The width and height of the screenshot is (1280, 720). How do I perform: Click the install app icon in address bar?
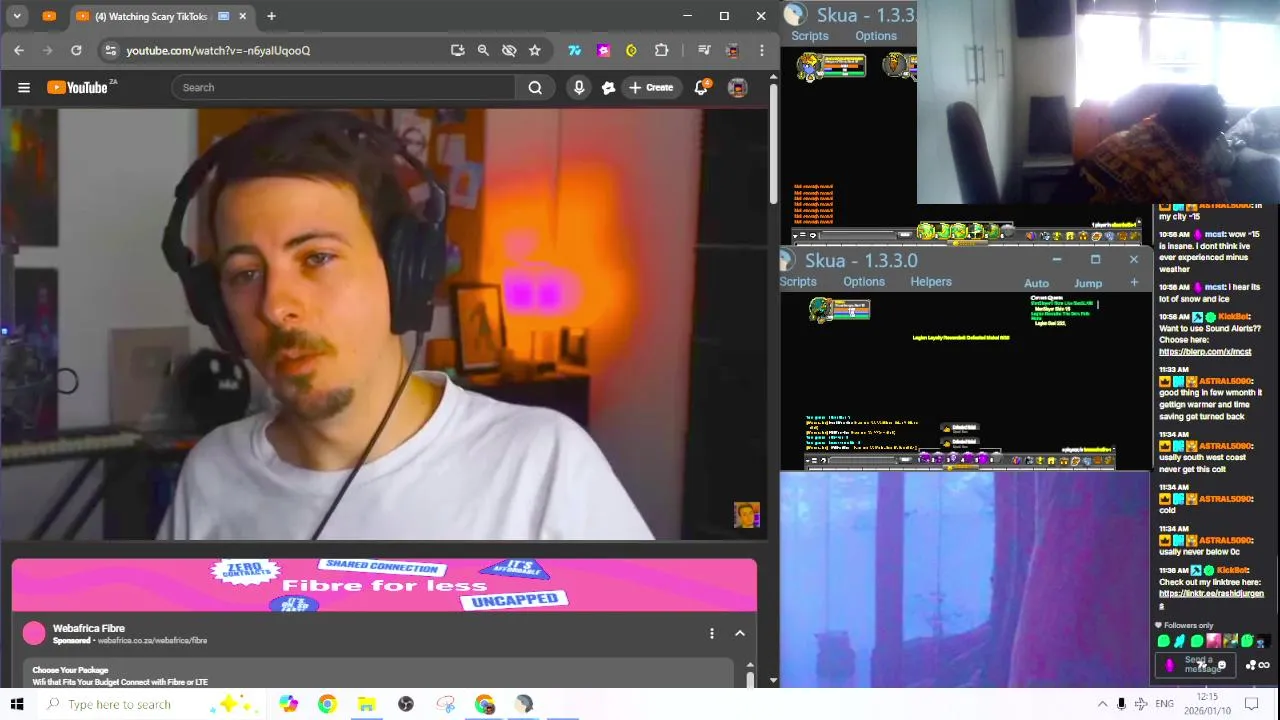[458, 50]
